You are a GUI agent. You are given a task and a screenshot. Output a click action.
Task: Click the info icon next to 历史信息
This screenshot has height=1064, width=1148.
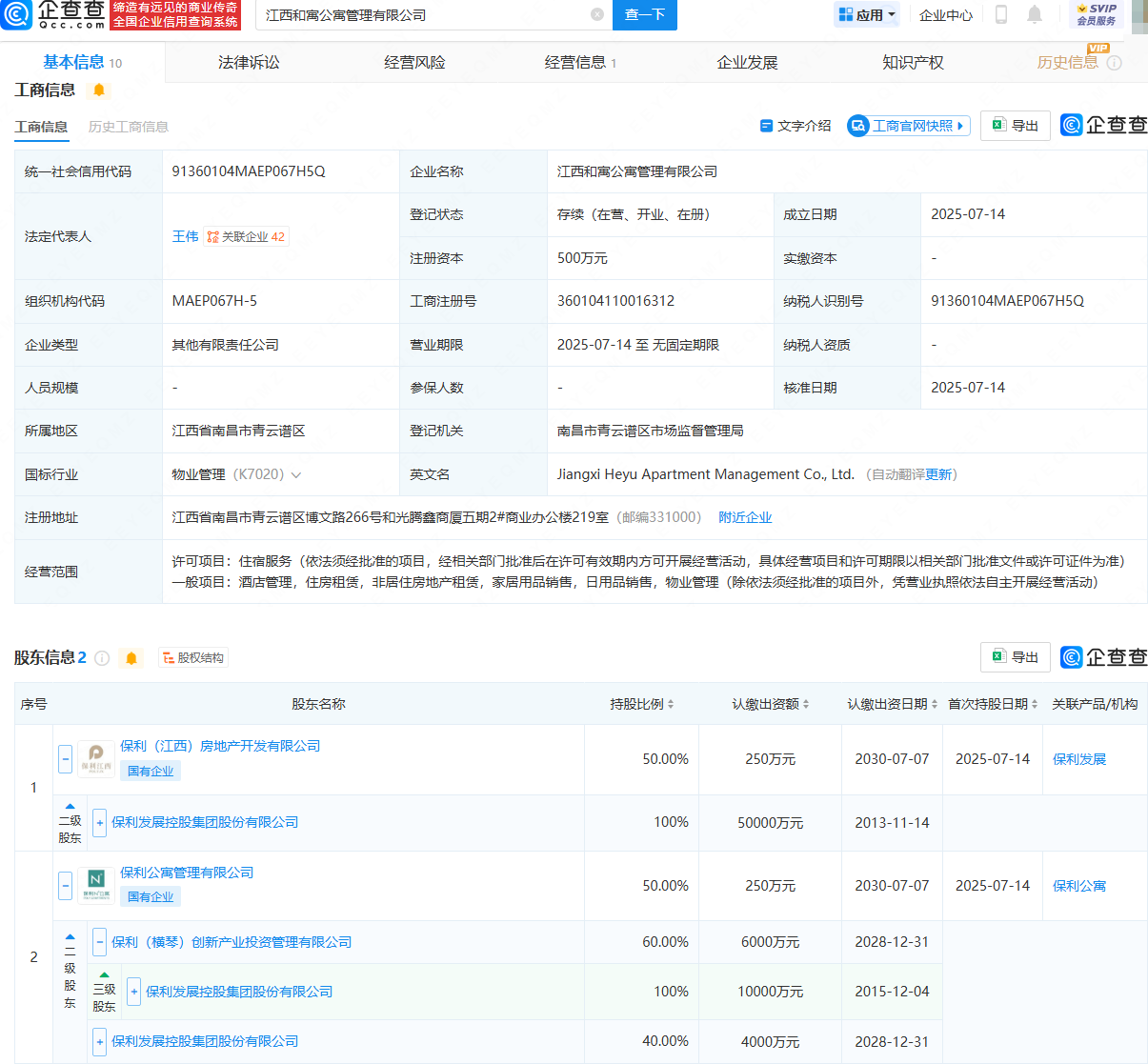click(x=1114, y=63)
